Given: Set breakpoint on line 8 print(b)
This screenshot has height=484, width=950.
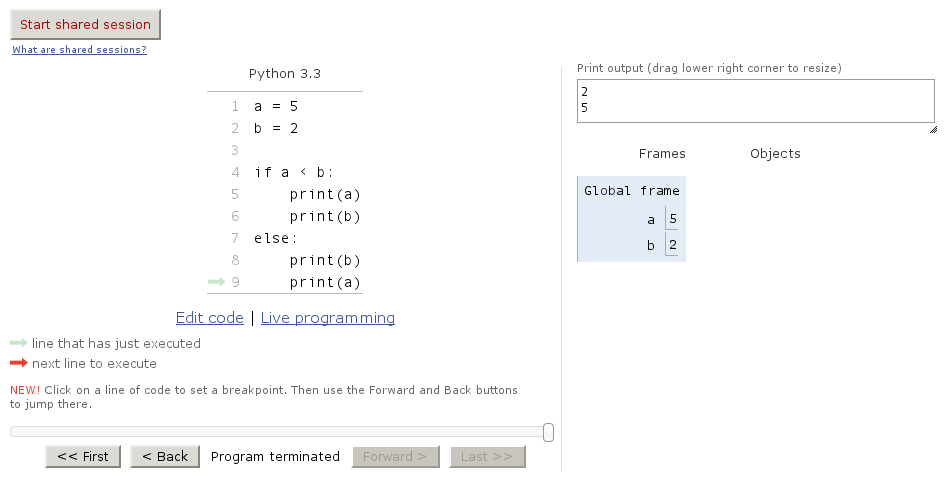Looking at the screenshot, I should 324,260.
